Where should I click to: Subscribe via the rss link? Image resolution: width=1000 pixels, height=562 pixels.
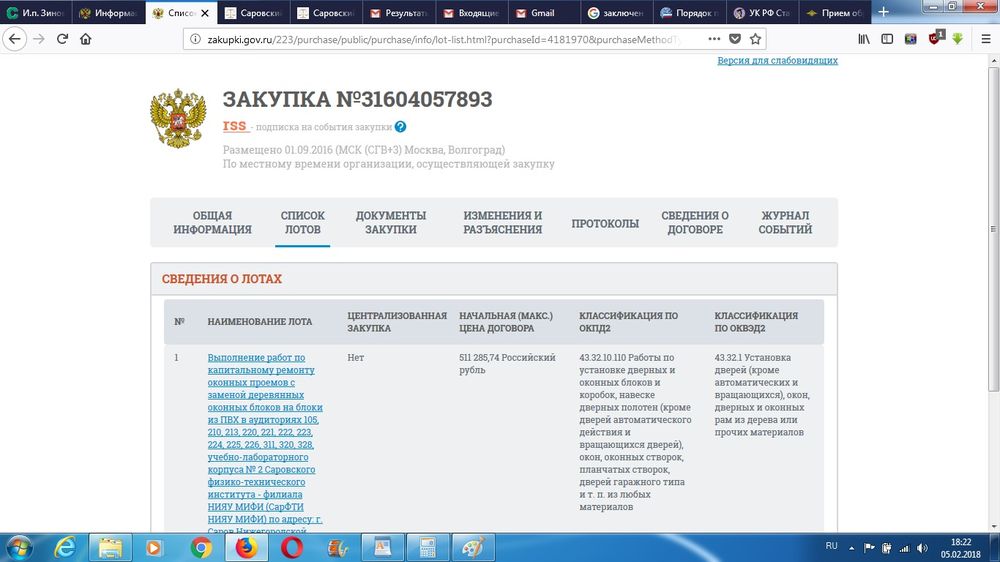click(235, 126)
